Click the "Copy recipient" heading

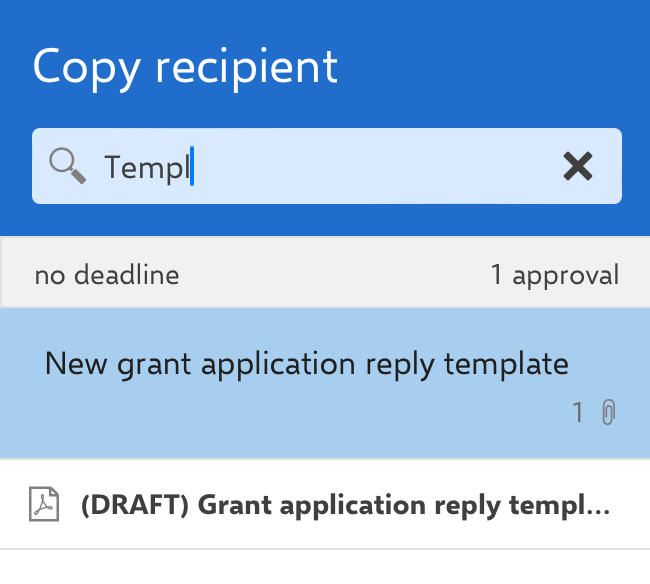(x=185, y=67)
